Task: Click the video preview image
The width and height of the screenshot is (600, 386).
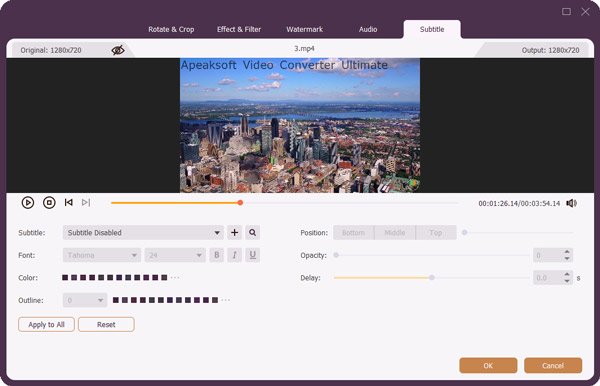Action: 300,125
